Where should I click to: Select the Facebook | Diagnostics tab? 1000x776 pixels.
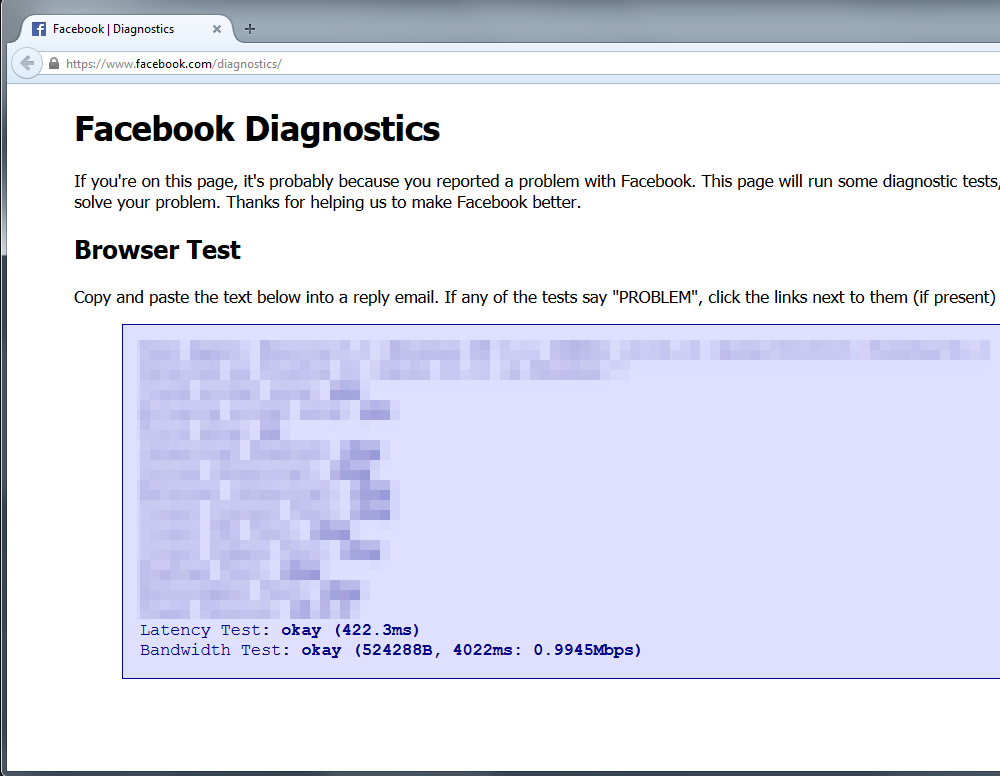(x=128, y=29)
